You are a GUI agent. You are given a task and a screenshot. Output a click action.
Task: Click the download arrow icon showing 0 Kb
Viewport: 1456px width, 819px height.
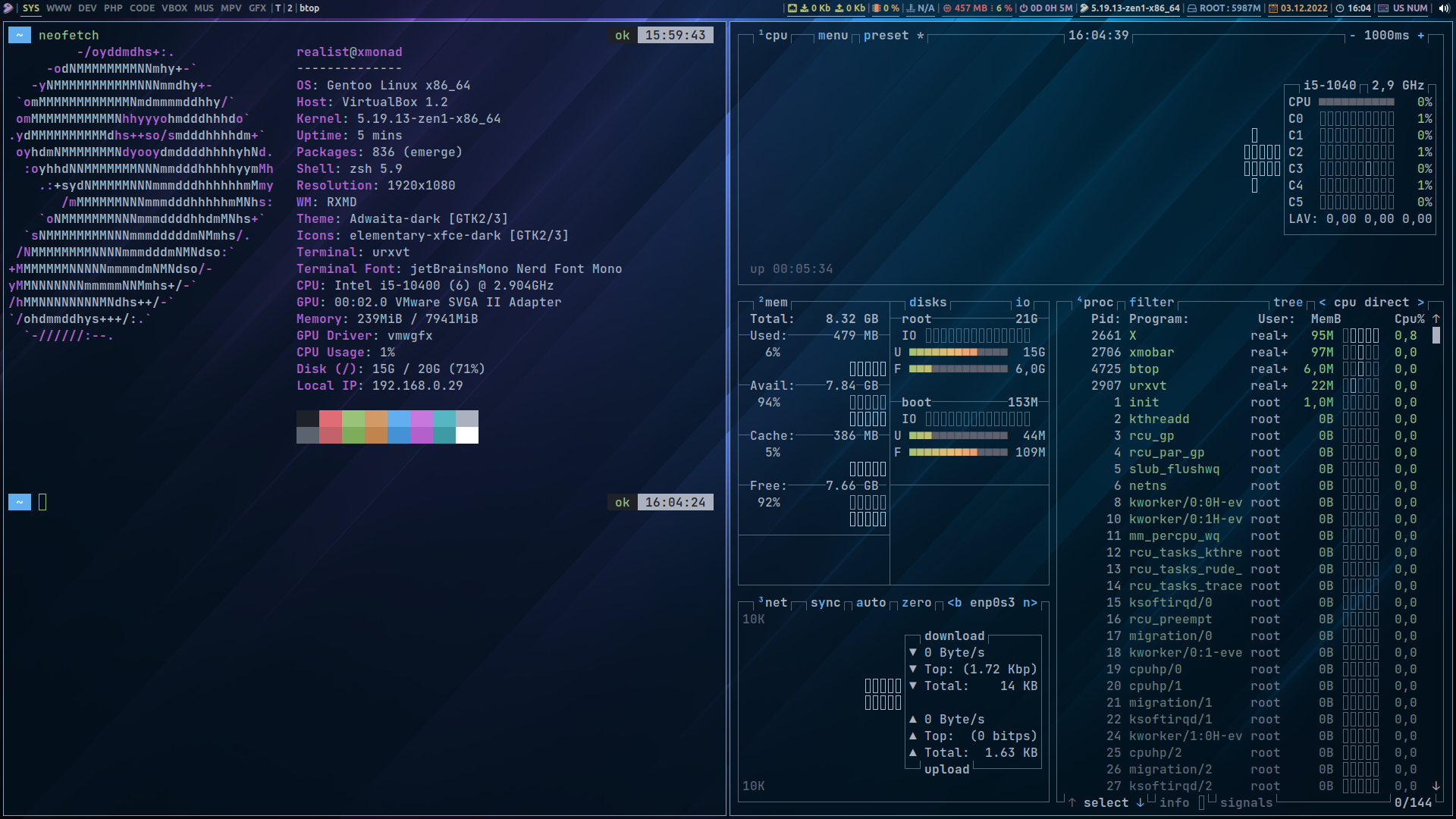pyautogui.click(x=805, y=8)
